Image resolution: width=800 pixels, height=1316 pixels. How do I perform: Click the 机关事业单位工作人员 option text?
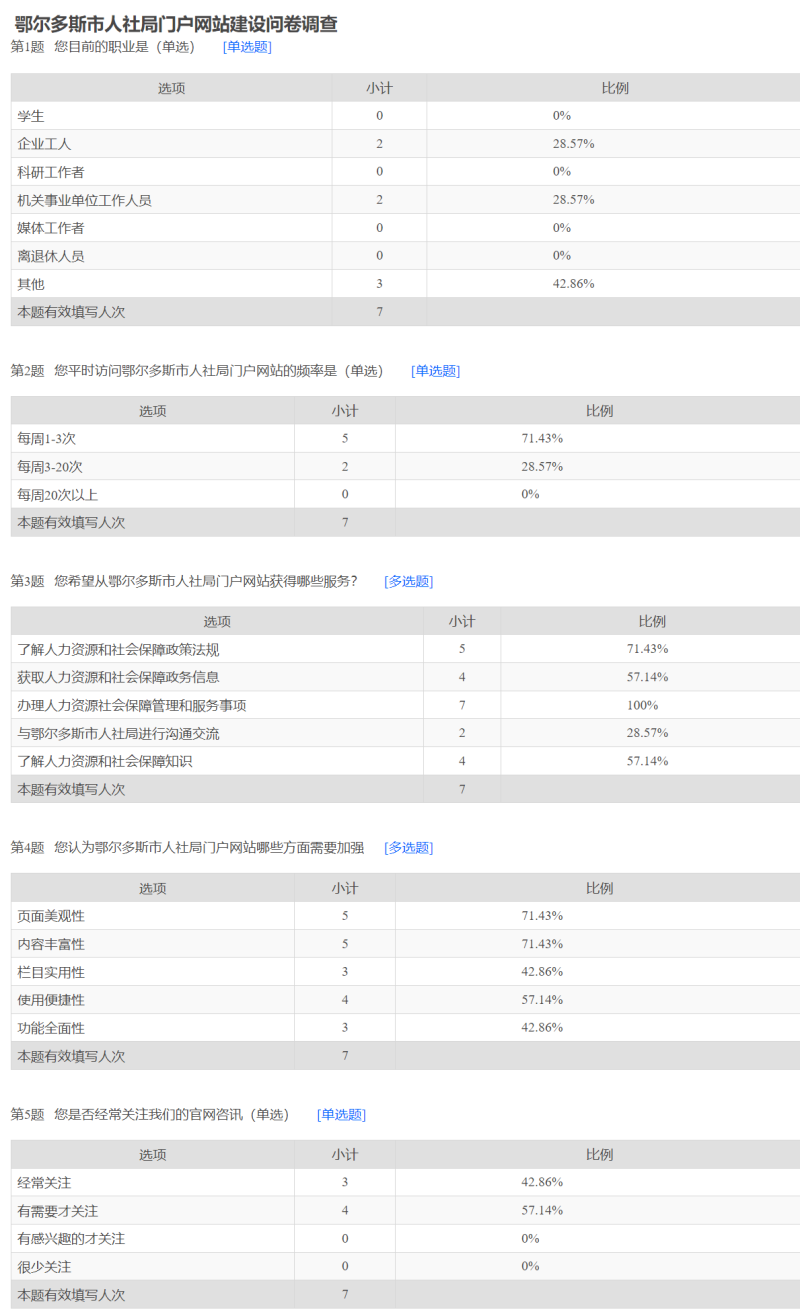pyautogui.click(x=84, y=200)
